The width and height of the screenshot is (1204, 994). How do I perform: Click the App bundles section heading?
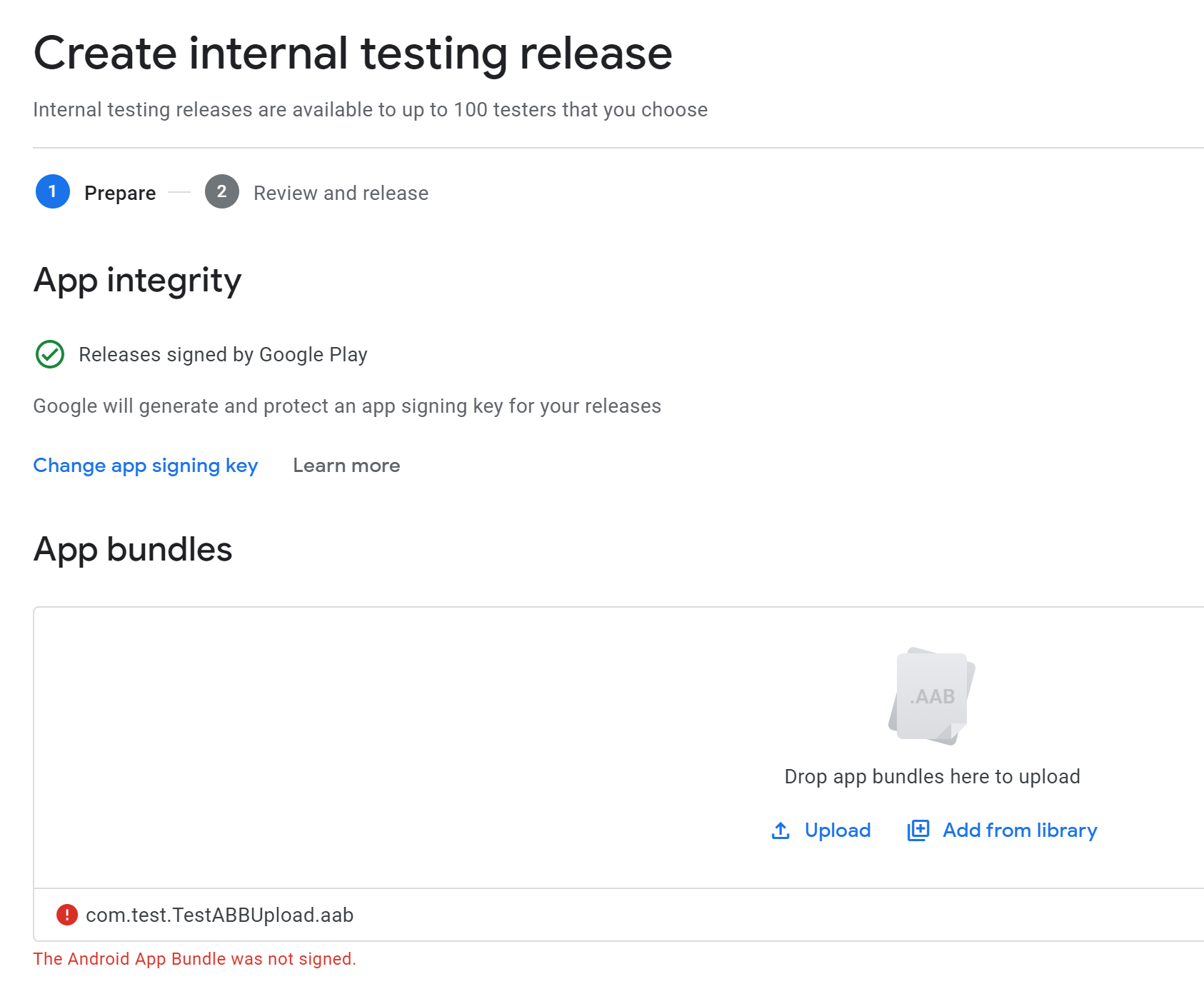[132, 549]
